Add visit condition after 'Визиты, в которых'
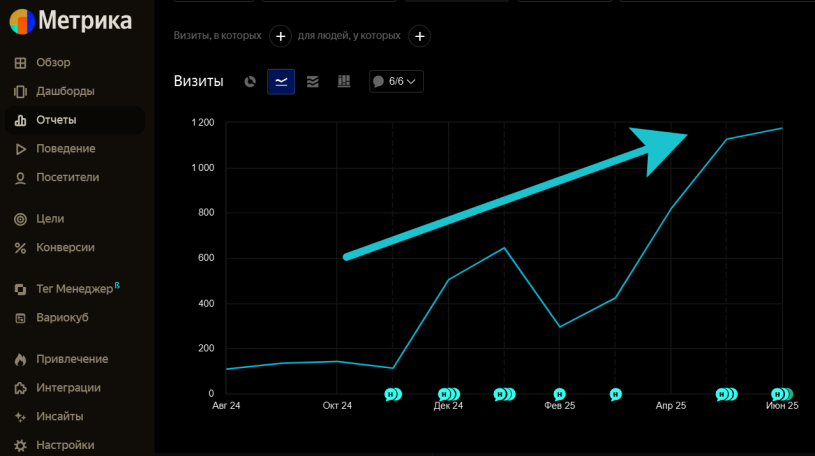 (x=281, y=36)
